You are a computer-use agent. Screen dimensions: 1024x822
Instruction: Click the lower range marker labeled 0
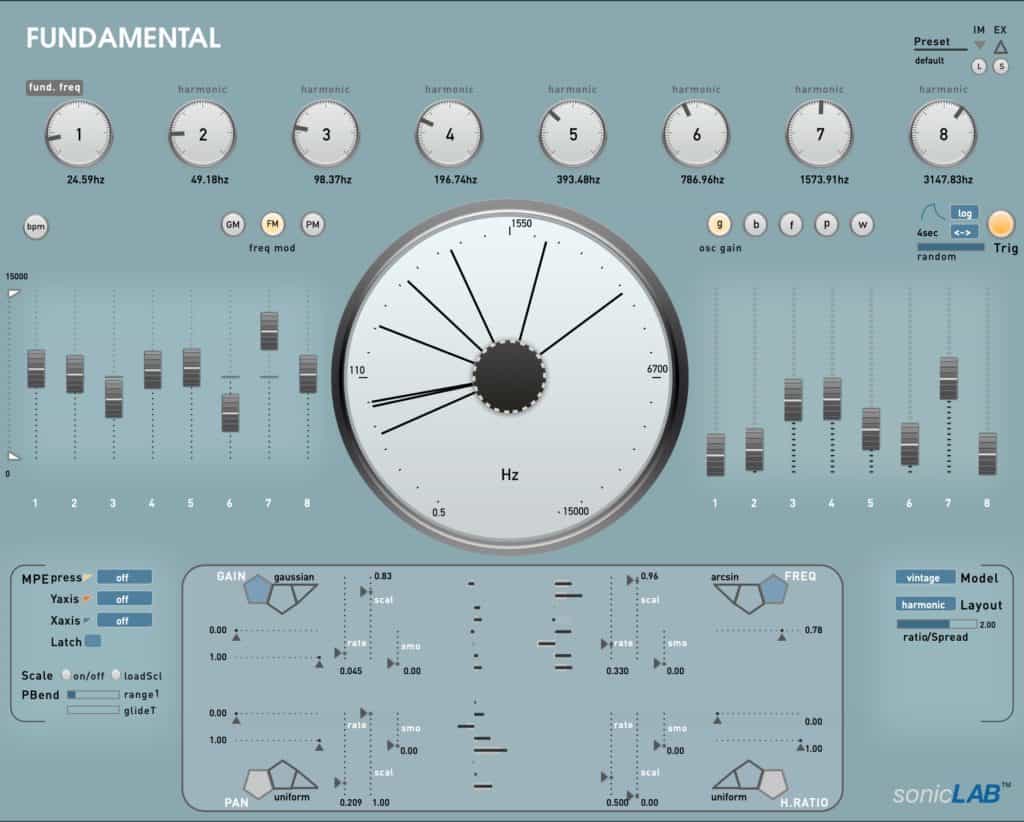[x=14, y=456]
